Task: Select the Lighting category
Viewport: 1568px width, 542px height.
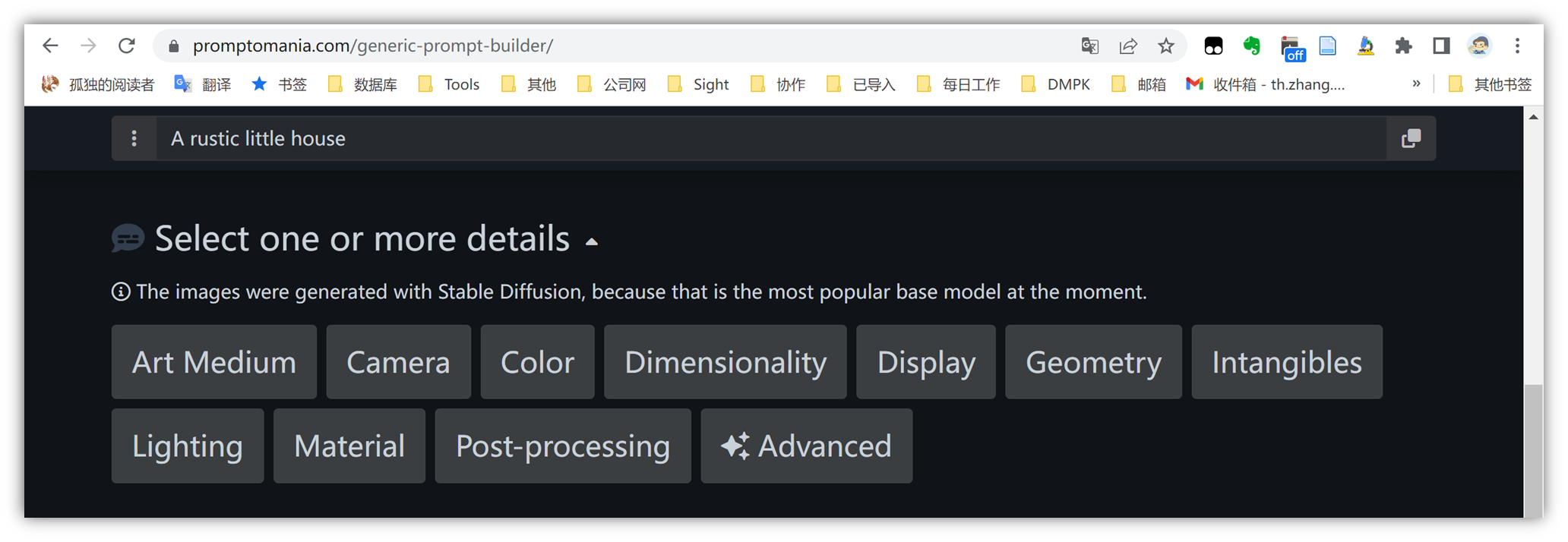Action: click(x=187, y=446)
